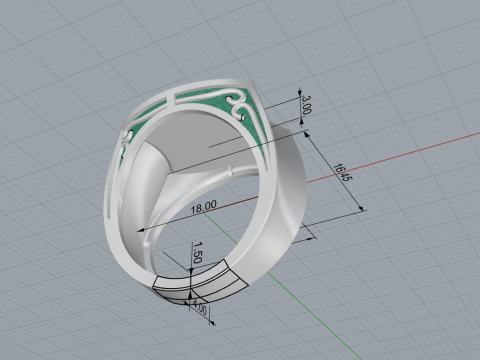
Task: Select the 16.45 dimension label
Action: (x=343, y=172)
